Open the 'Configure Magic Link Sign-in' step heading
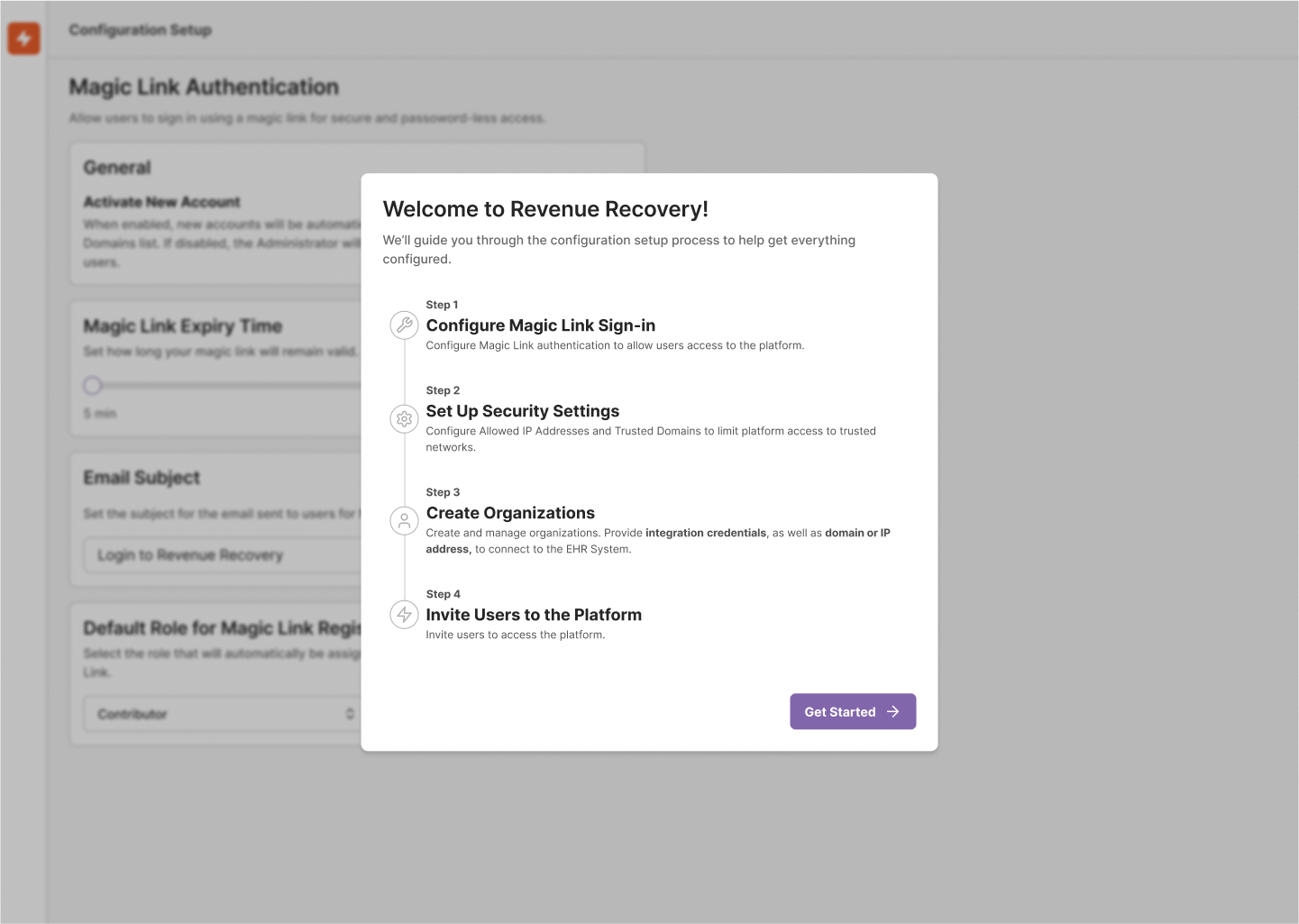This screenshot has height=924, width=1299. (541, 325)
